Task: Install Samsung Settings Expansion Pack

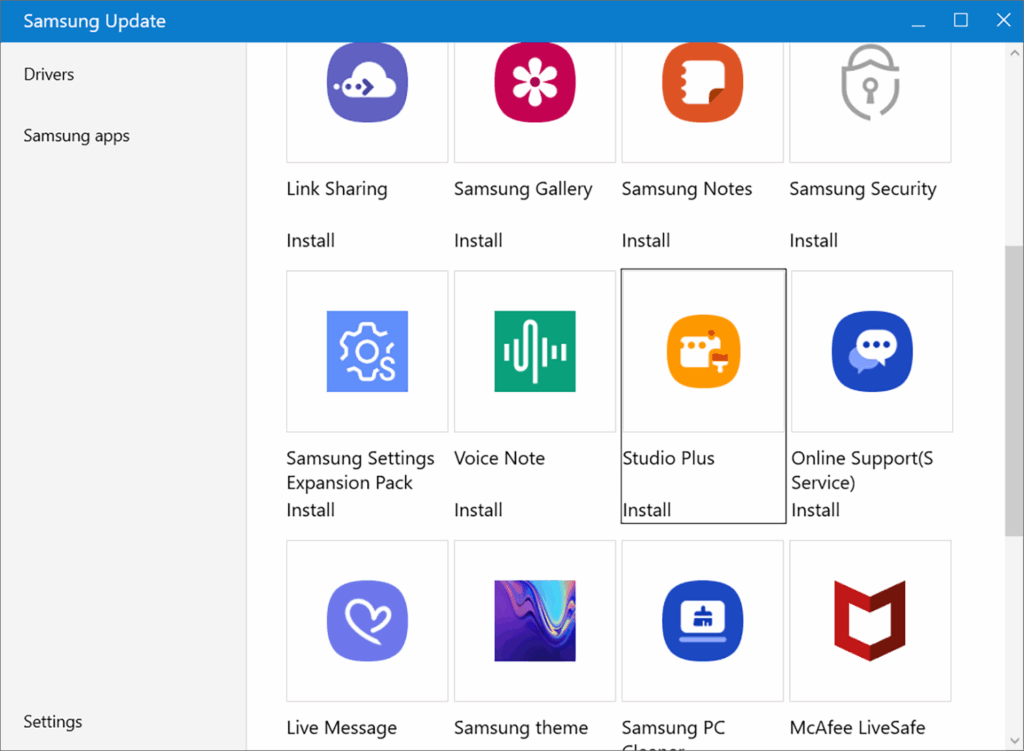Action: point(310,510)
